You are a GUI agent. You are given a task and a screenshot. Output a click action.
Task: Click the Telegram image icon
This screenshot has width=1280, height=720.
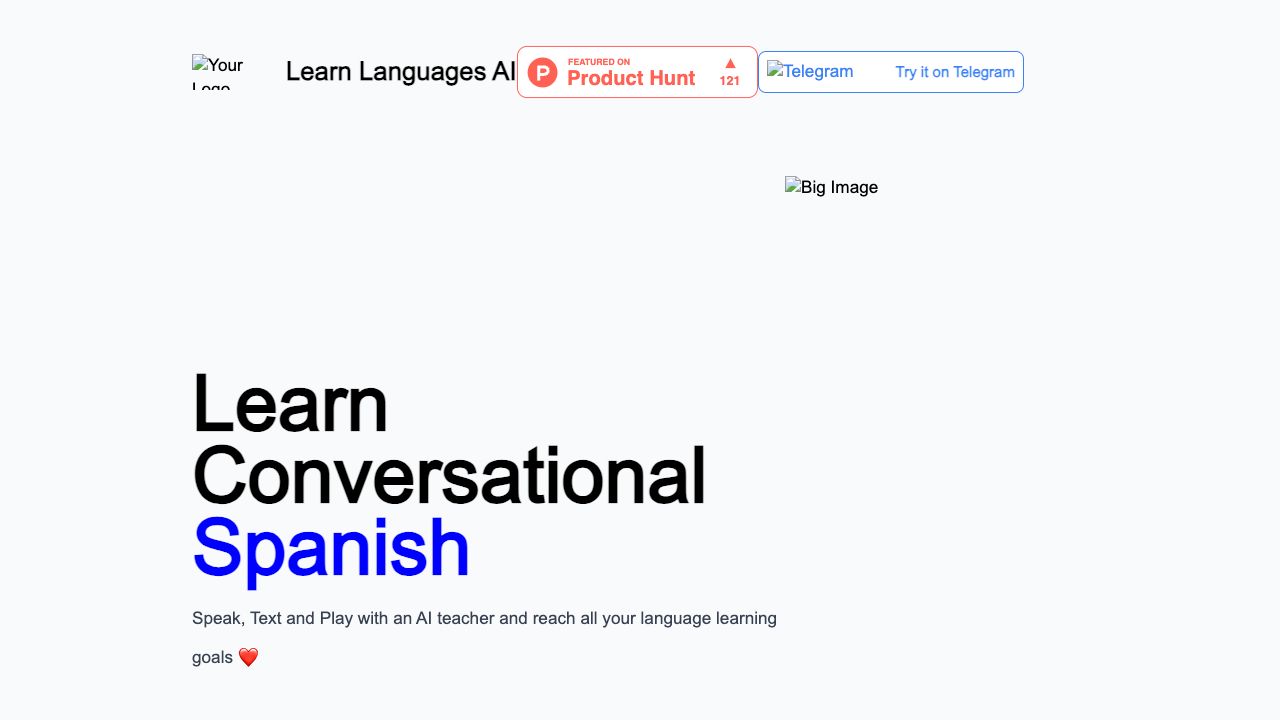(810, 72)
